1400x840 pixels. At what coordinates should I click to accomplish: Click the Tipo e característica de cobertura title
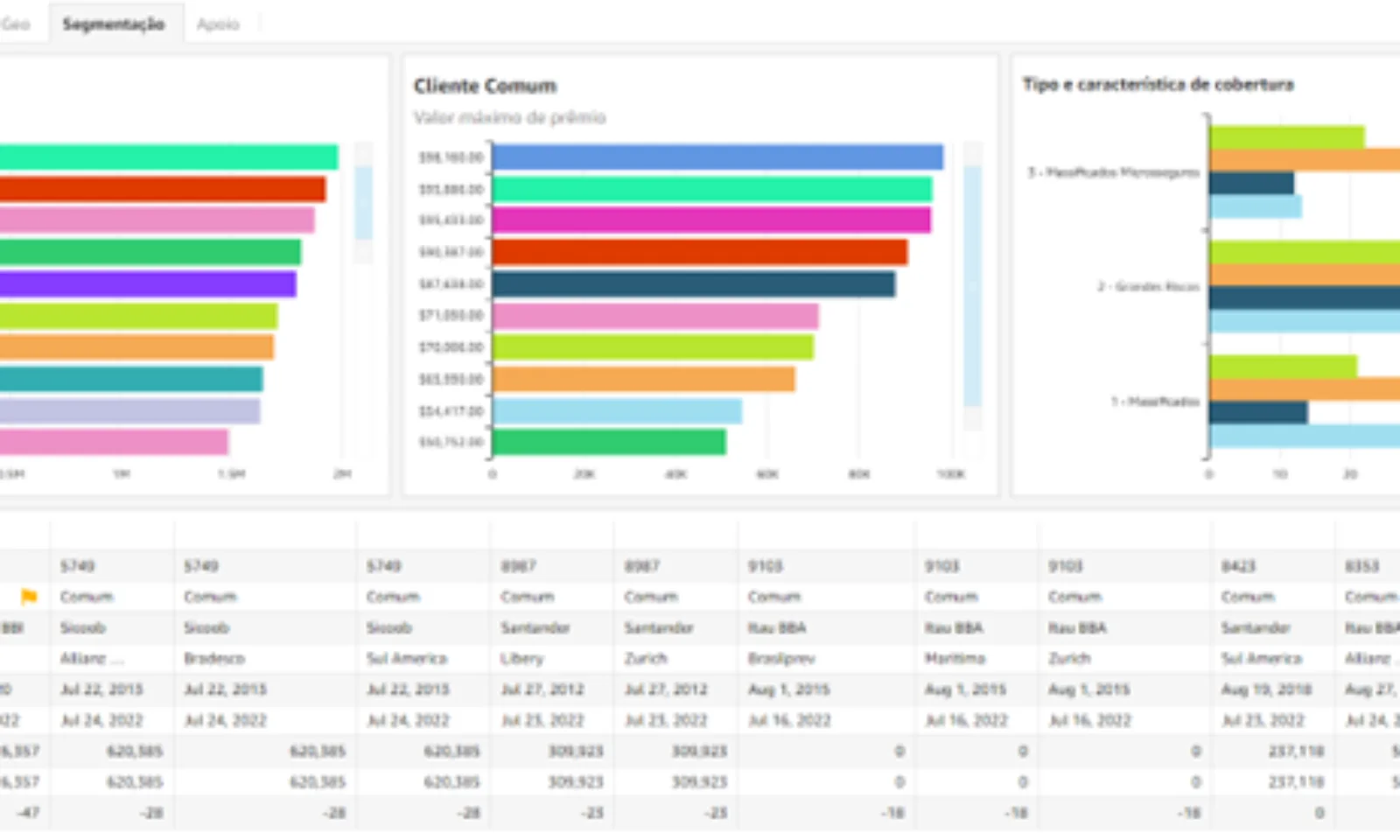(x=1158, y=84)
